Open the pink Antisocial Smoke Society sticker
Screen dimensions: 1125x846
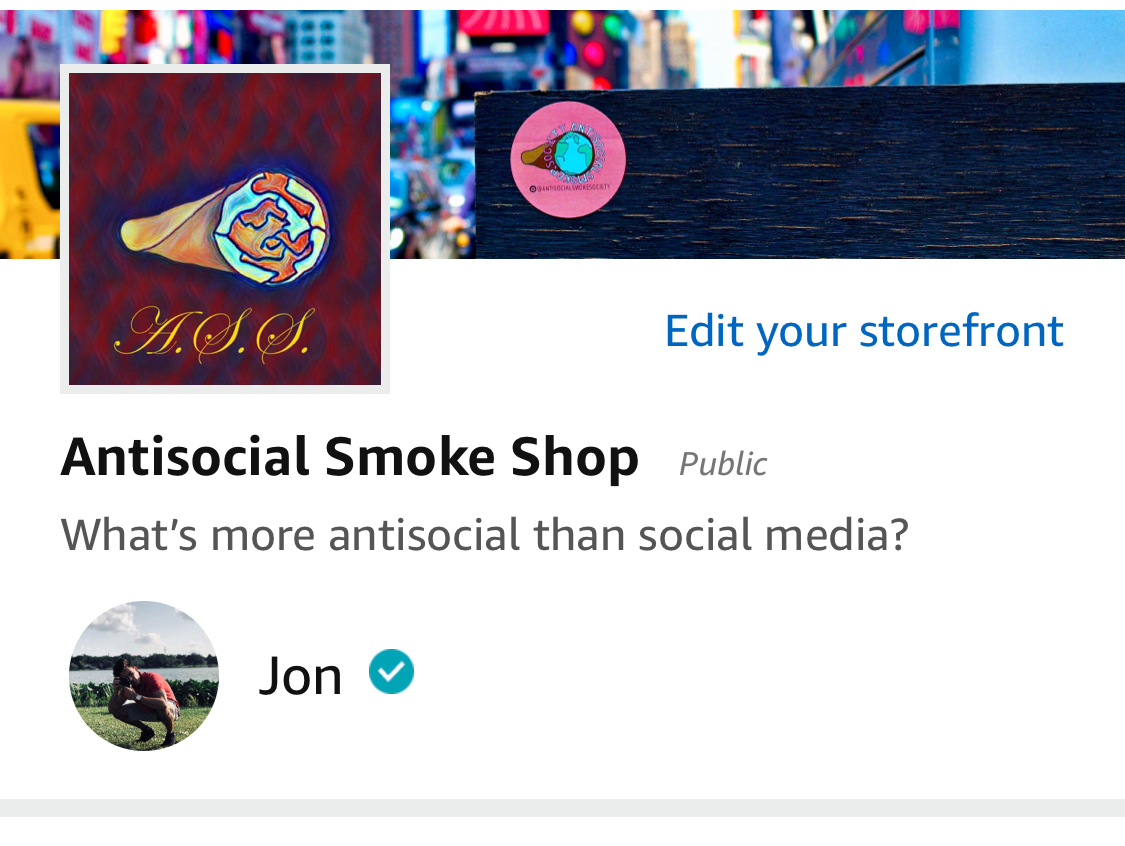568,159
